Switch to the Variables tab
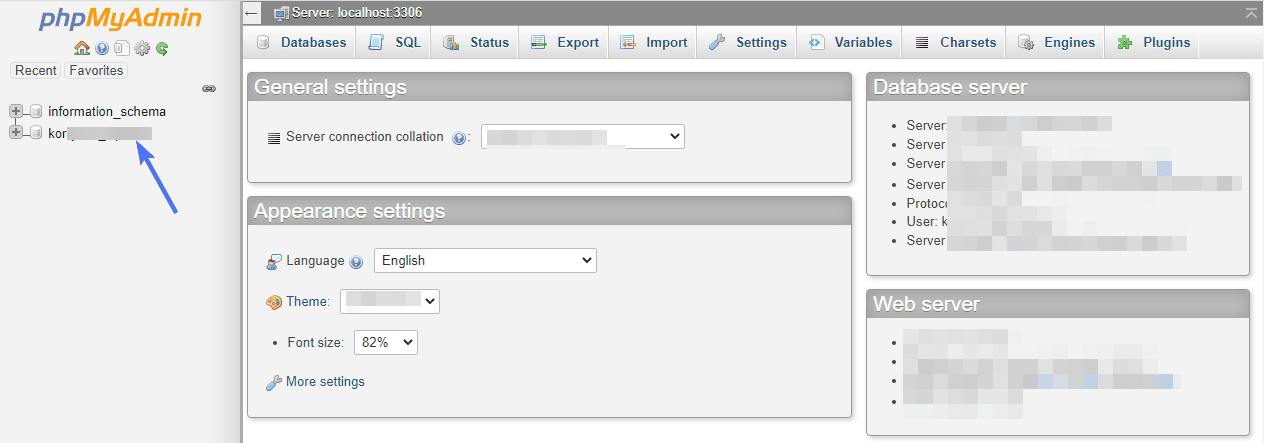Viewport: 1264px width, 443px height. pyautogui.click(x=850, y=42)
